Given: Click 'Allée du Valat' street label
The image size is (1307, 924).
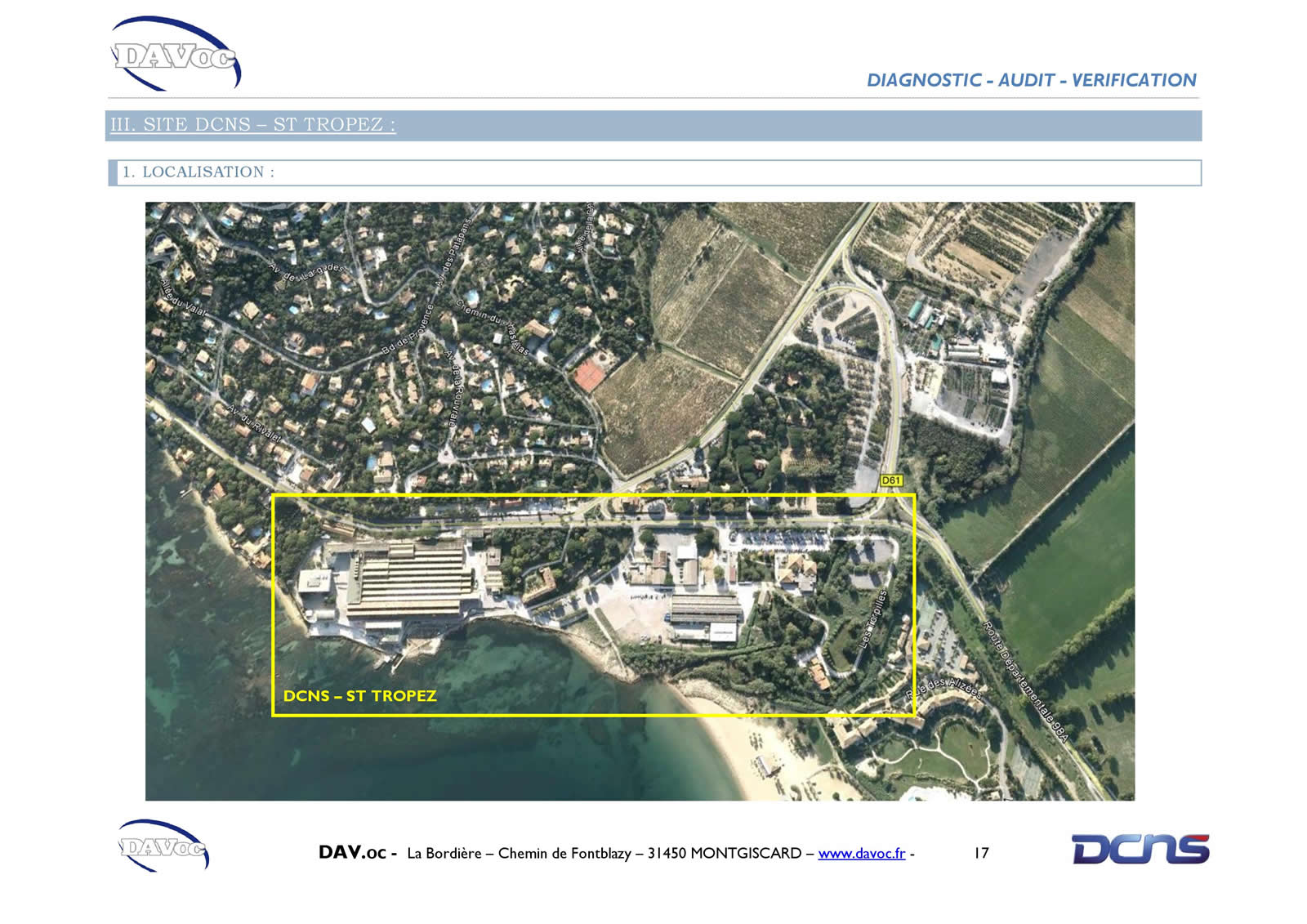Looking at the screenshot, I should coord(182,297).
